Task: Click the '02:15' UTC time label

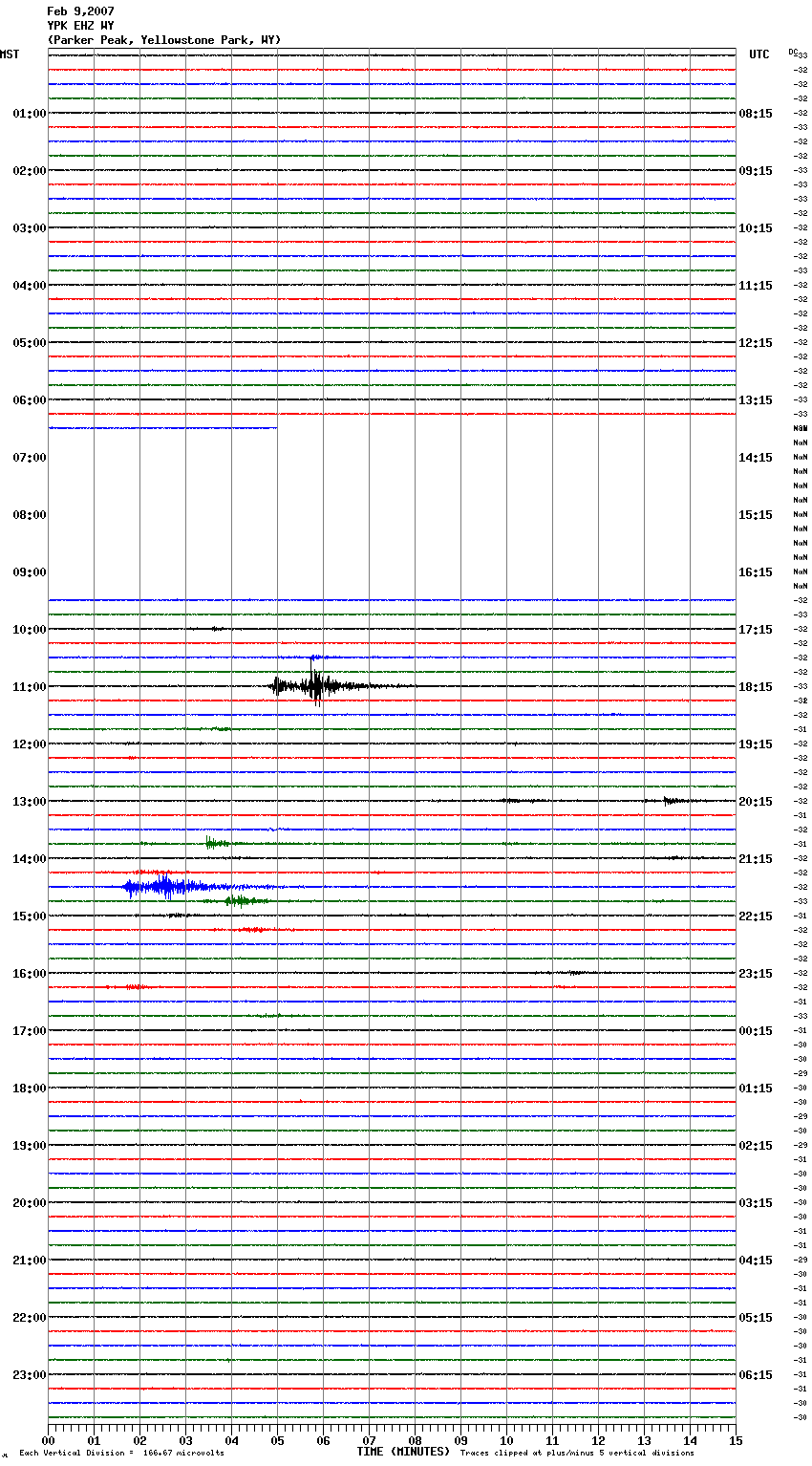Action: (756, 1146)
